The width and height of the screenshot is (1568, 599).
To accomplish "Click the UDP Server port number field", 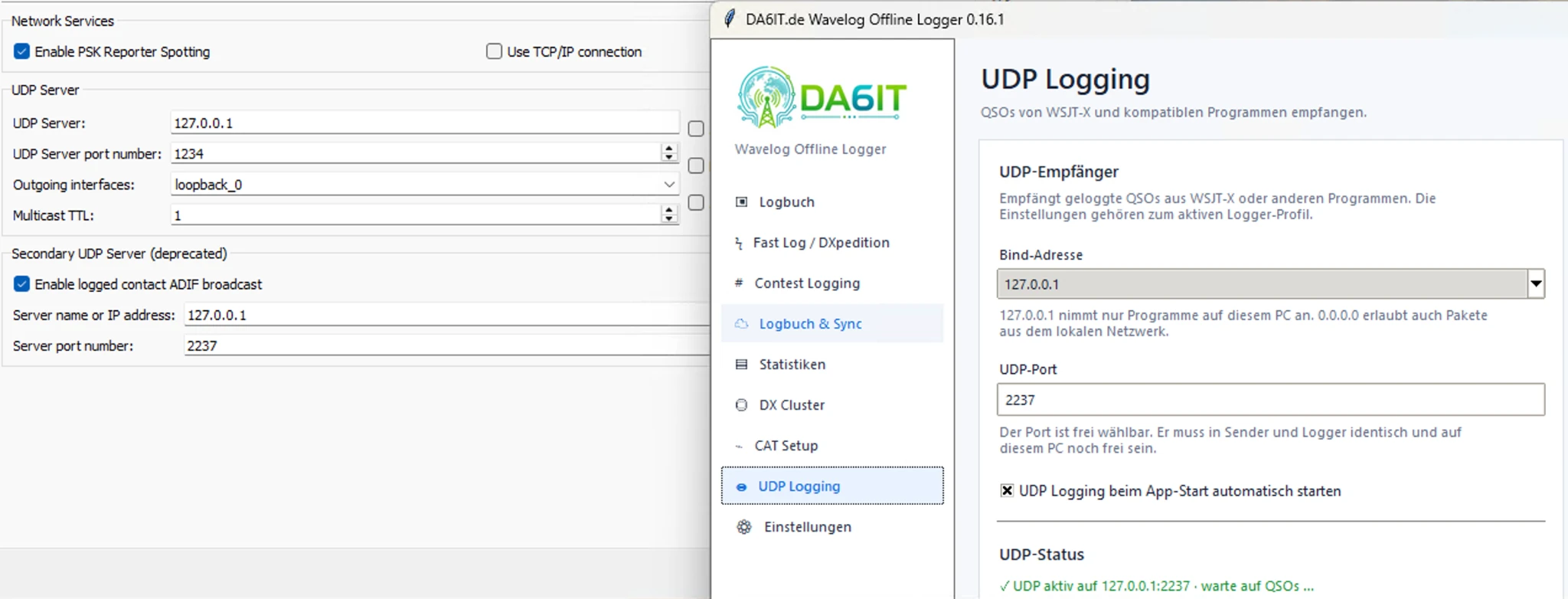I will [x=416, y=153].
